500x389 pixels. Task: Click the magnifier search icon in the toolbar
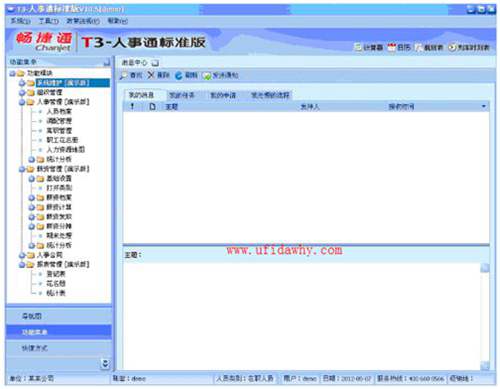(124, 75)
